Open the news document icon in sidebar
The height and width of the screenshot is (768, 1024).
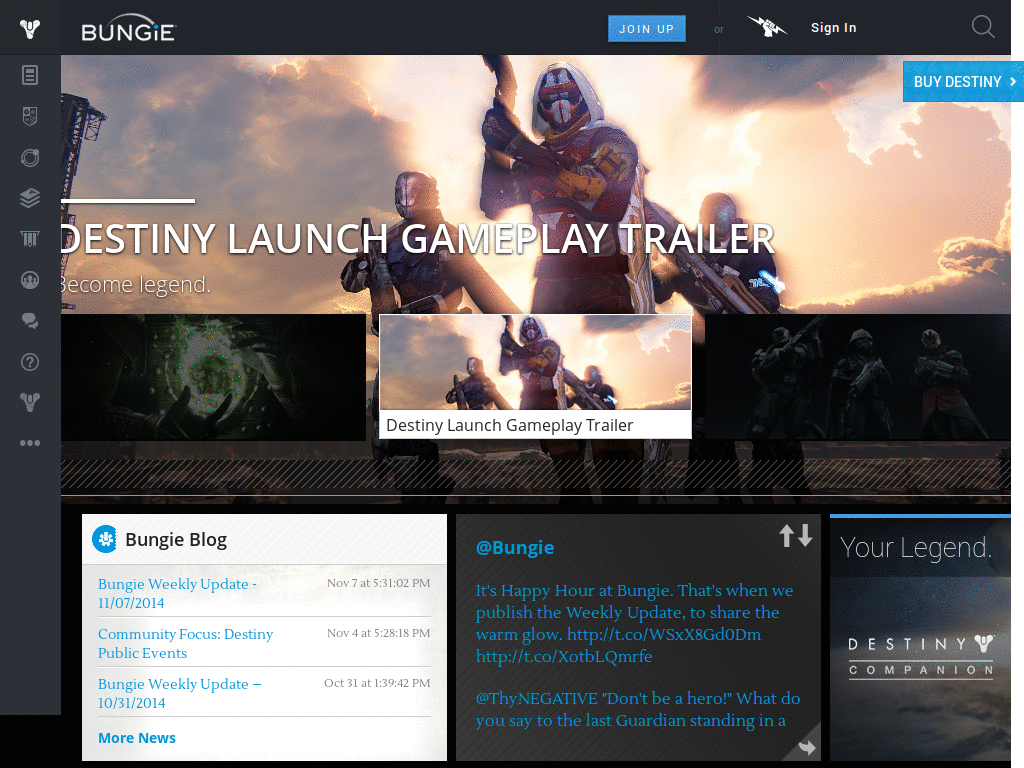[x=30, y=75]
